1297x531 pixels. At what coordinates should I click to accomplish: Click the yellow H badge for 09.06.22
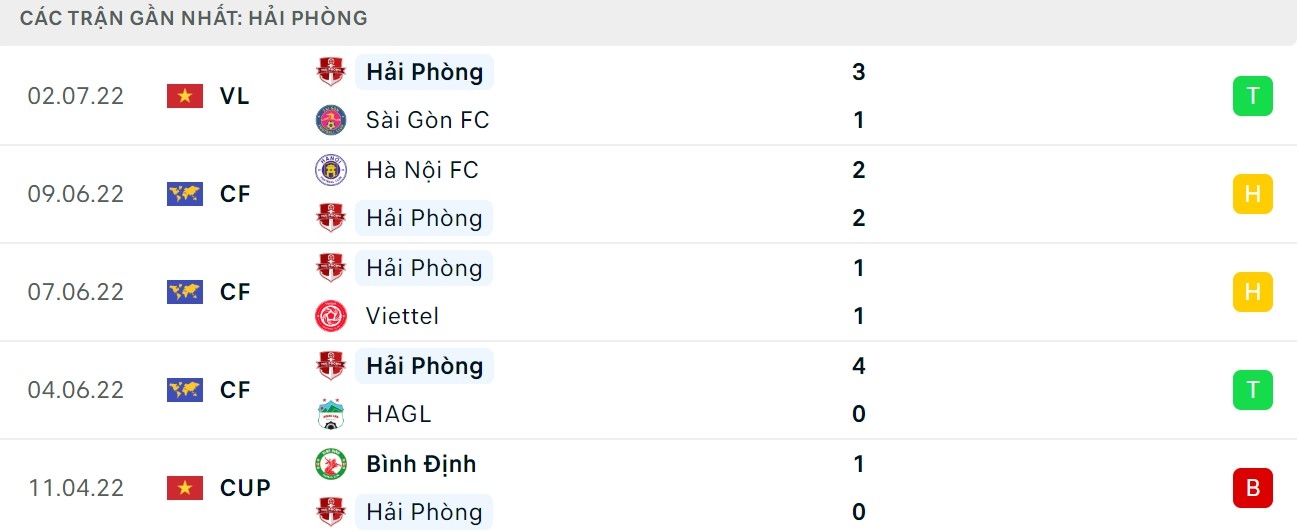tap(1252, 194)
